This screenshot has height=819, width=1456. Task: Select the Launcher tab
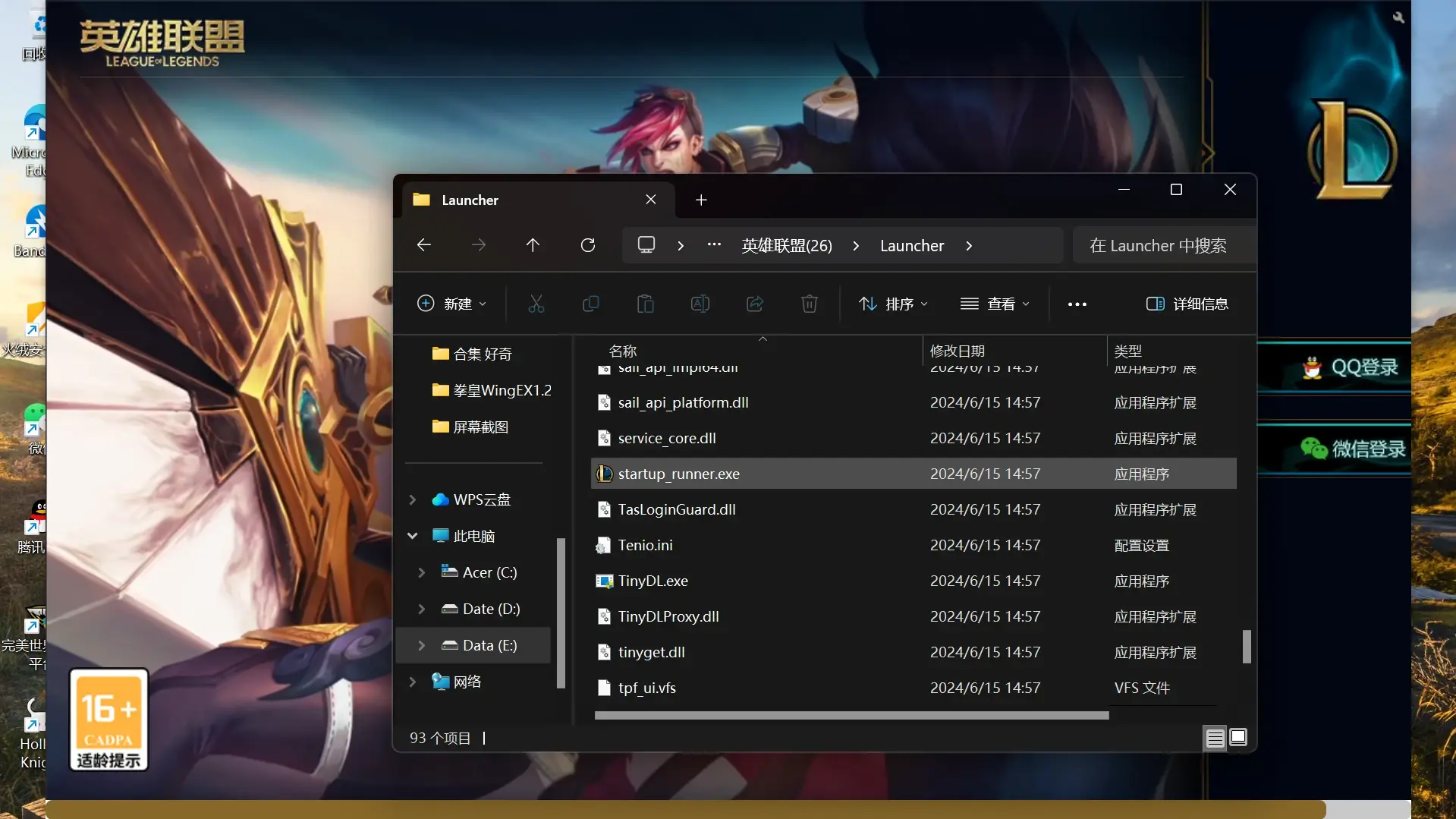(538, 200)
